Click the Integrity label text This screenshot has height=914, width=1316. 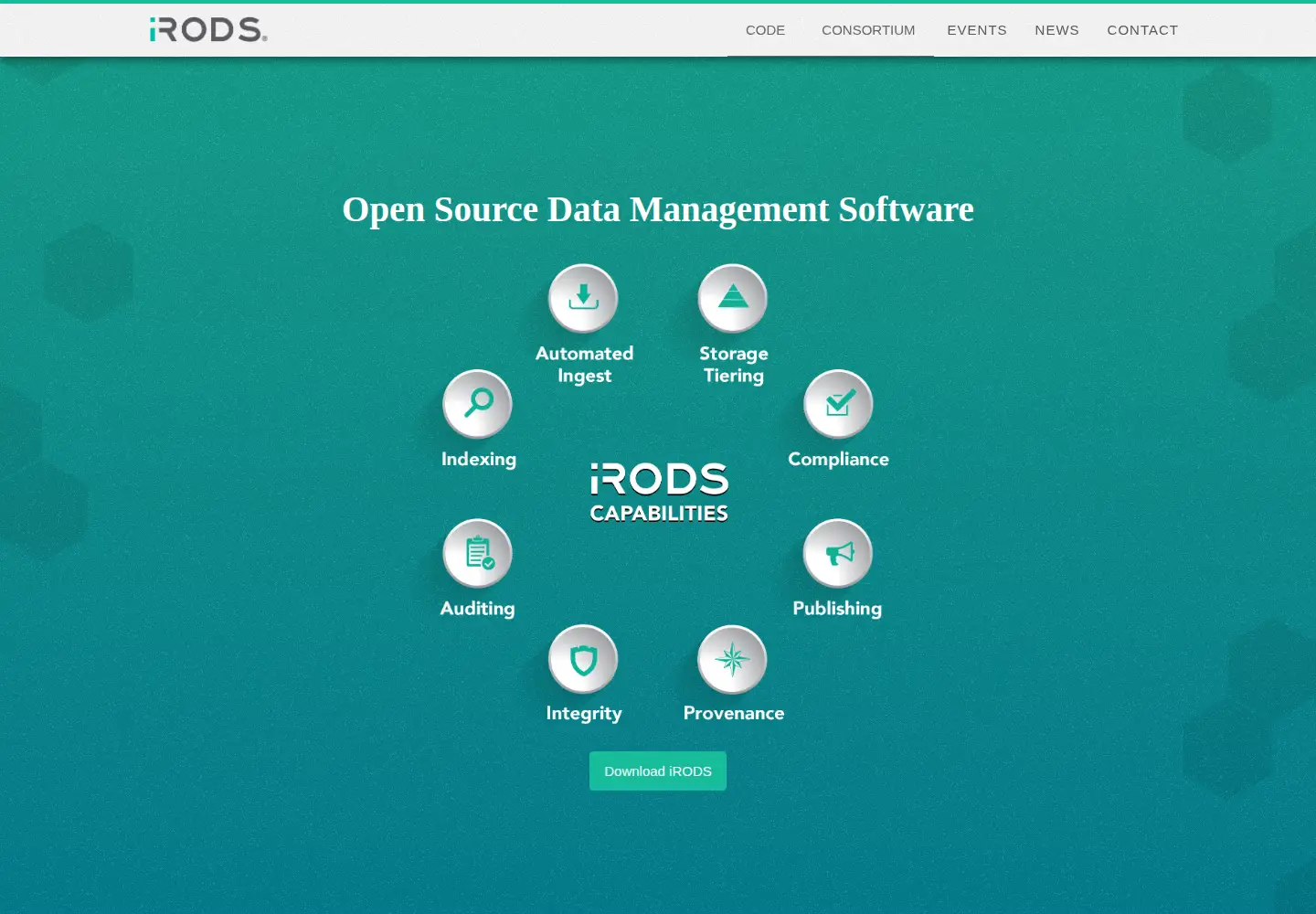click(x=584, y=714)
